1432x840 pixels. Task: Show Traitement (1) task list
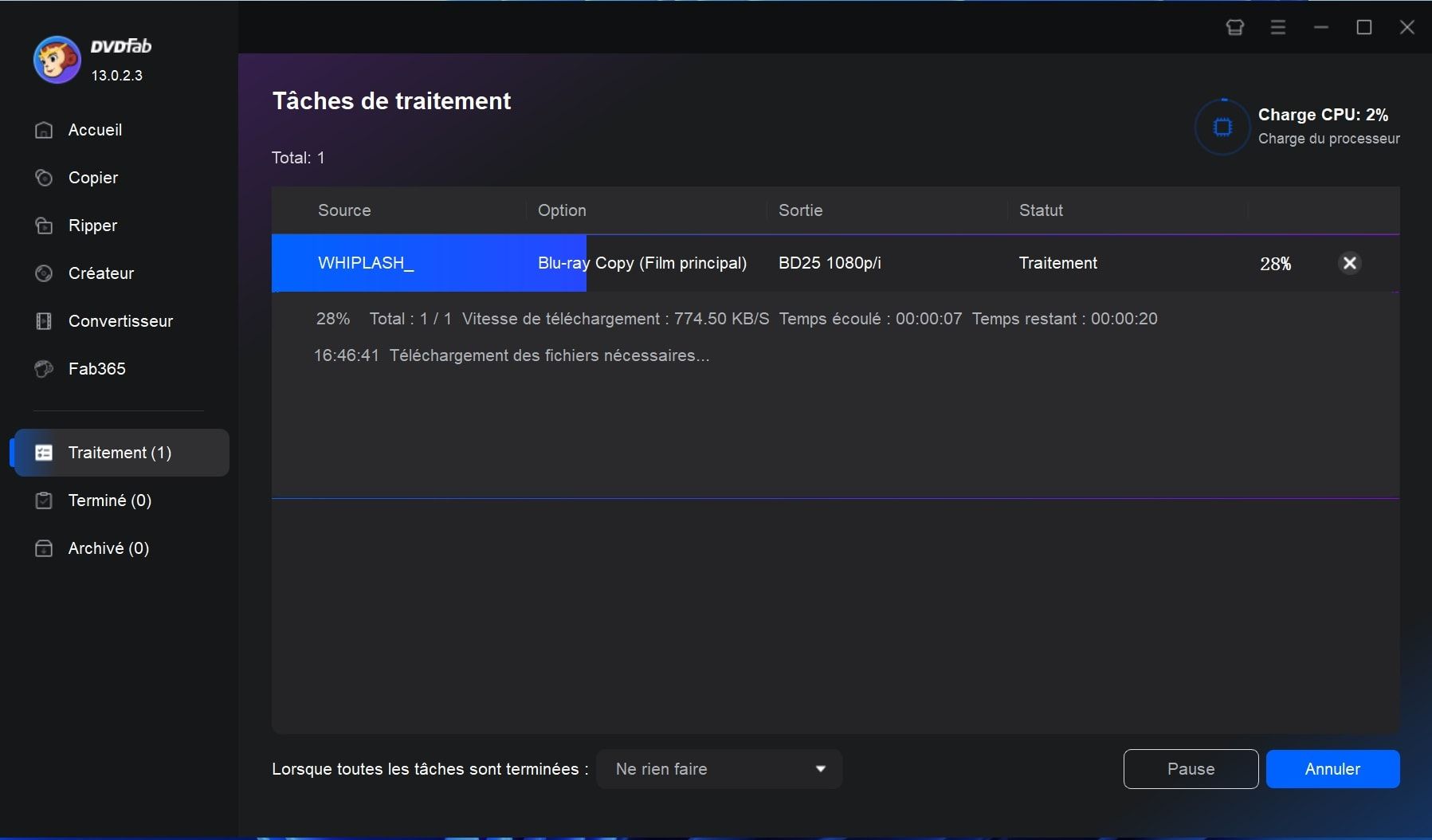point(121,453)
